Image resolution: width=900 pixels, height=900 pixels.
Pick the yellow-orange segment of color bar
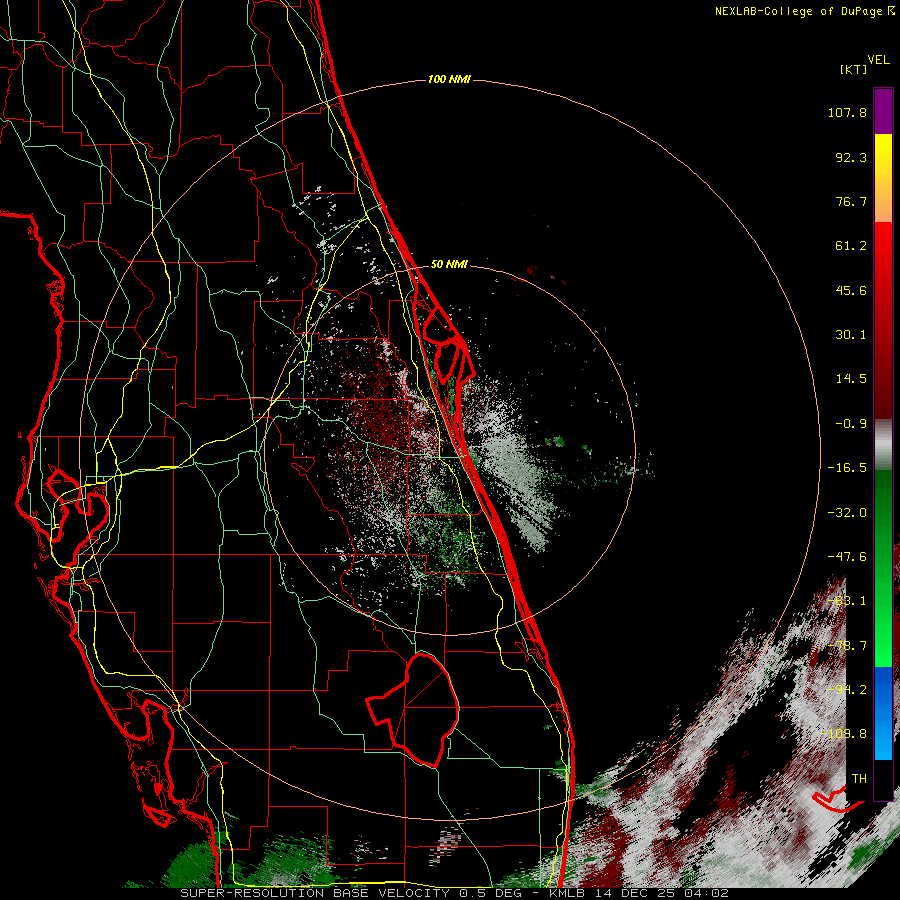pyautogui.click(x=883, y=178)
